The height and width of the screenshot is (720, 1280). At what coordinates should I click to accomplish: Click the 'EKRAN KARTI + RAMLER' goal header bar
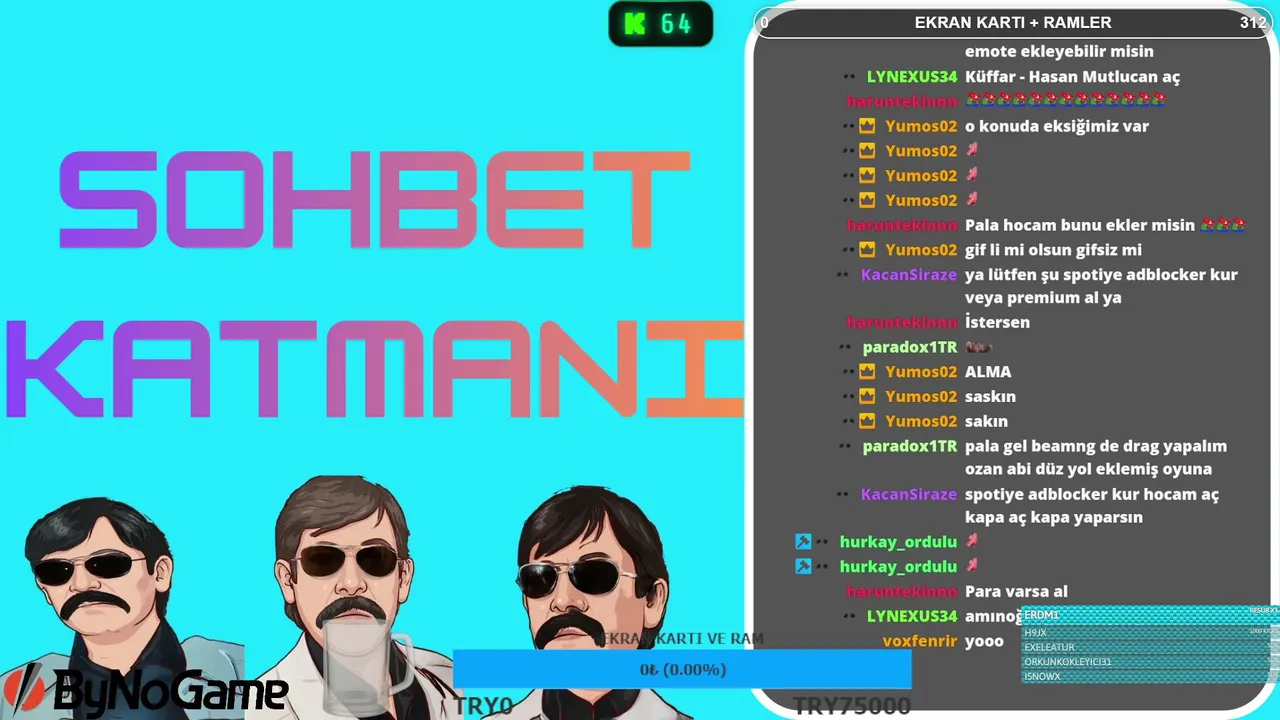[x=1013, y=23]
